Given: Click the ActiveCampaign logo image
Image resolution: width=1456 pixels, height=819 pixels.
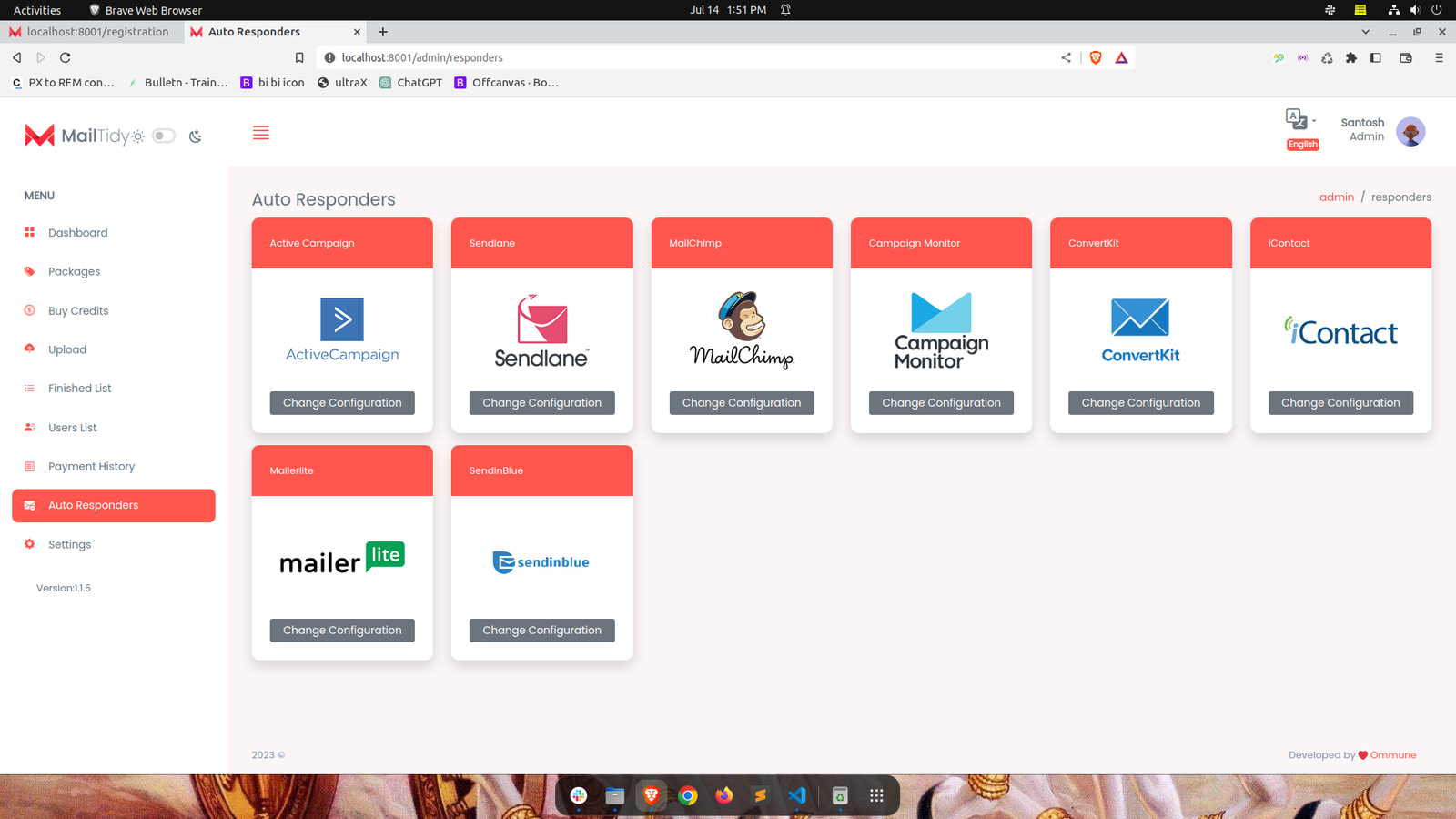Looking at the screenshot, I should tap(342, 330).
